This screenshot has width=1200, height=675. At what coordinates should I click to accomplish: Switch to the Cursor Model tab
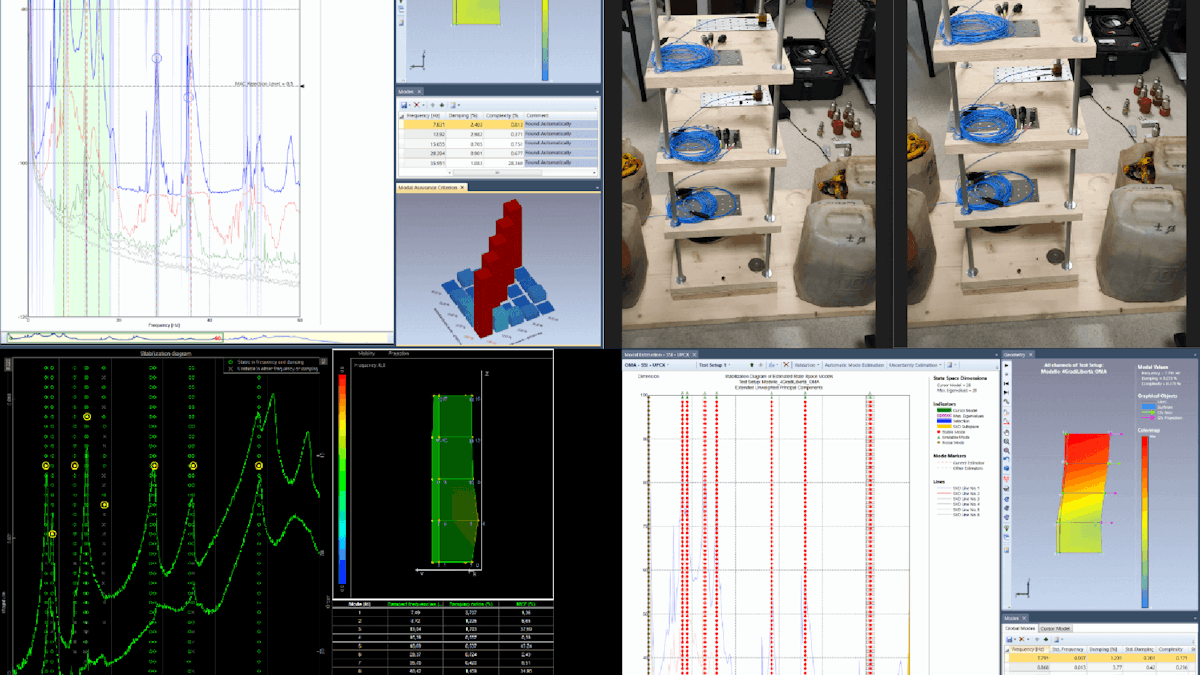1055,628
